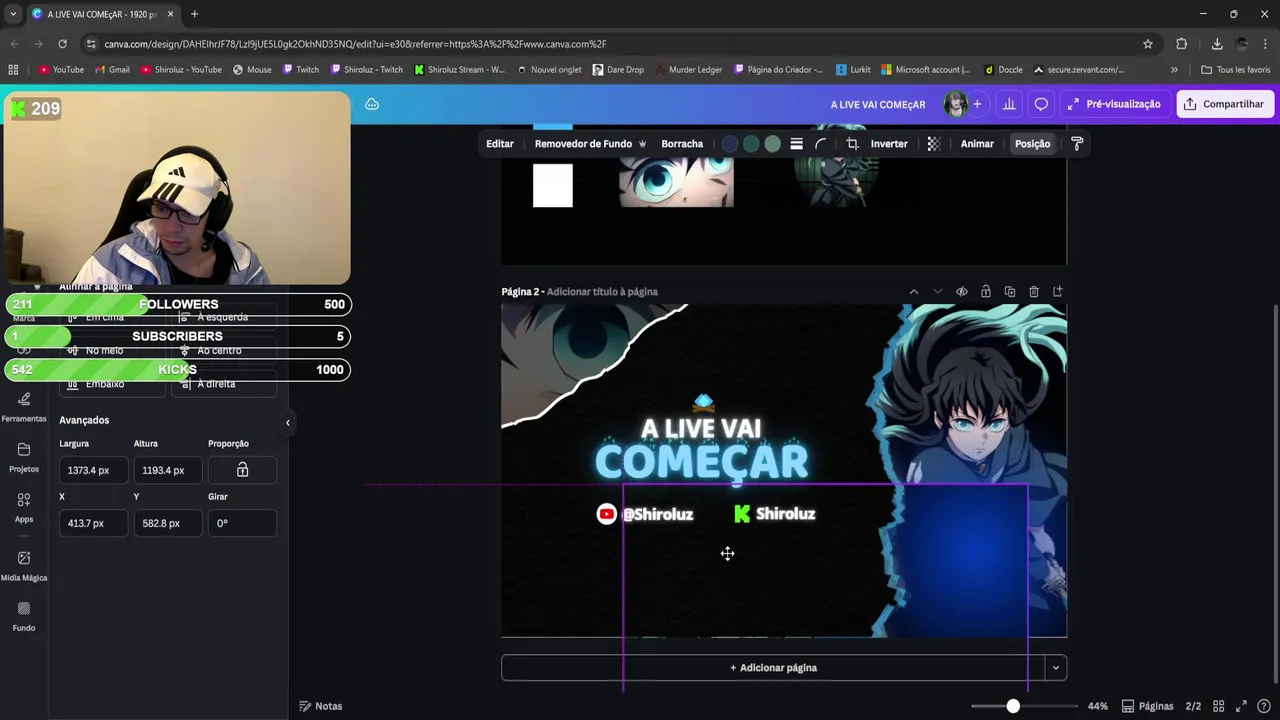Bookmark this page with the star icon
Image resolution: width=1280 pixels, height=720 pixels.
click(1148, 44)
